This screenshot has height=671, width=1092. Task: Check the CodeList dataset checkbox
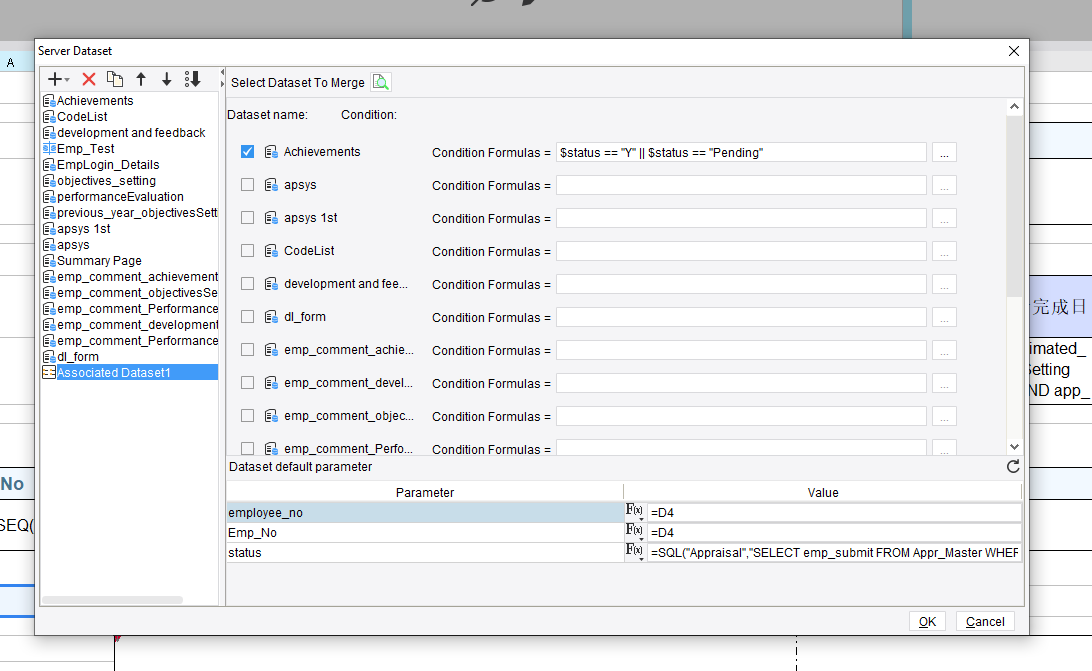click(247, 250)
